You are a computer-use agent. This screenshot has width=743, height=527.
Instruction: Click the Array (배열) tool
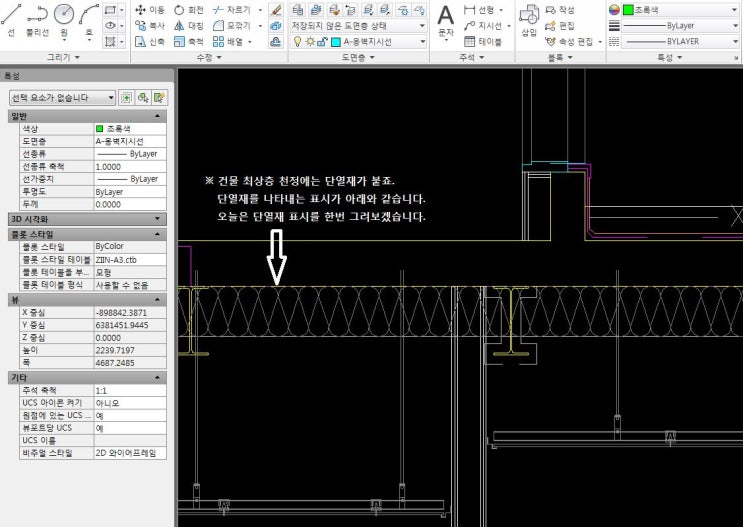click(x=228, y=42)
